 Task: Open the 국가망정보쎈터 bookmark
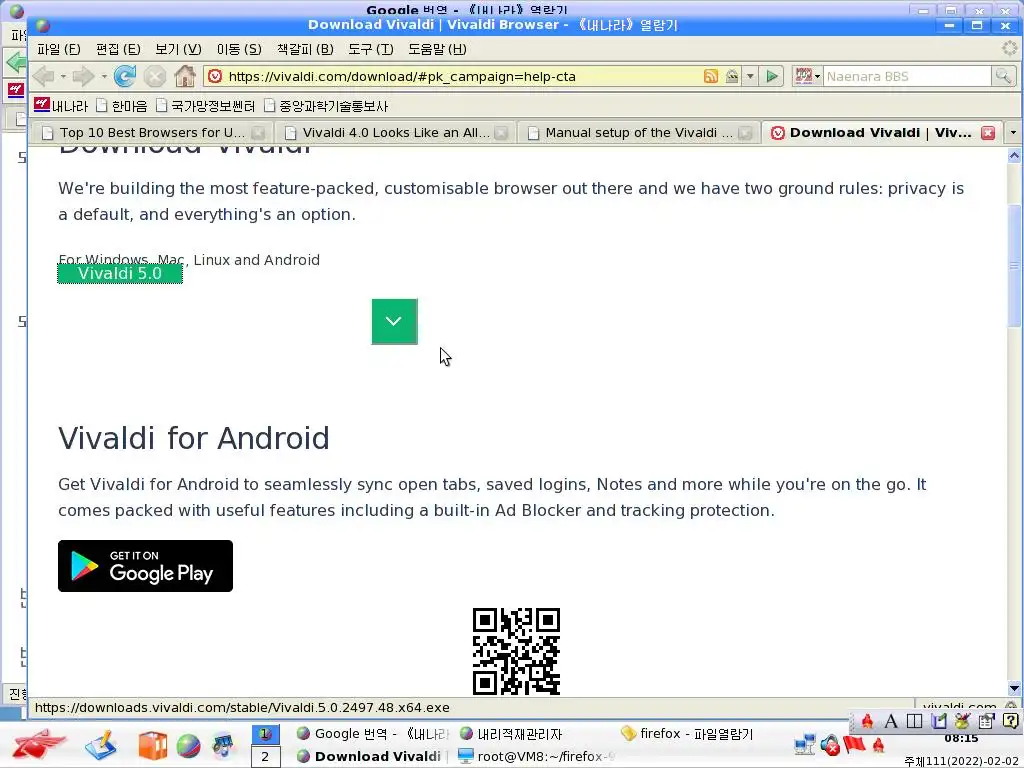pyautogui.click(x=205, y=105)
